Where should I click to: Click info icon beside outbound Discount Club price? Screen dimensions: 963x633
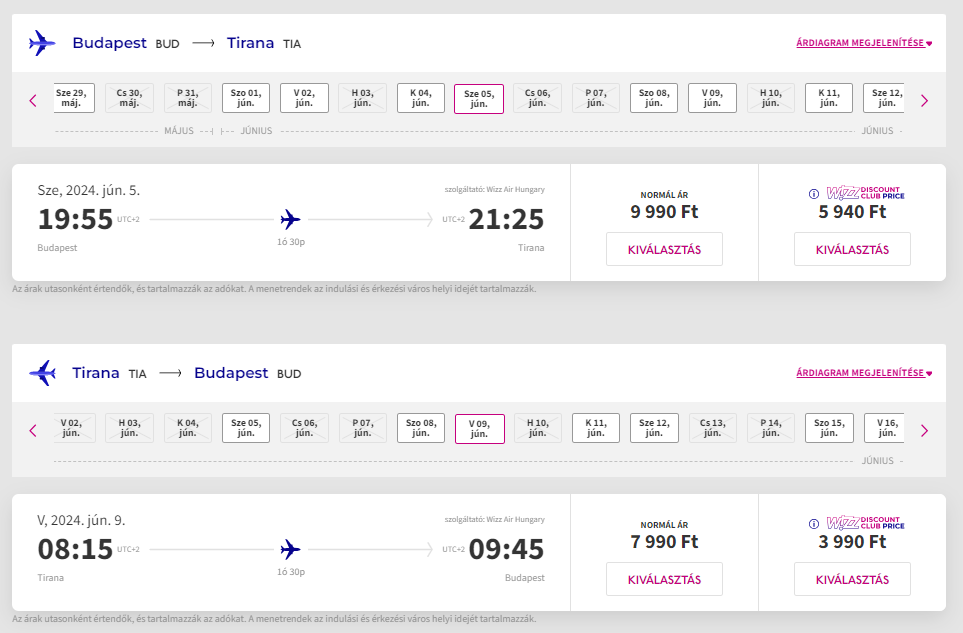click(x=814, y=194)
